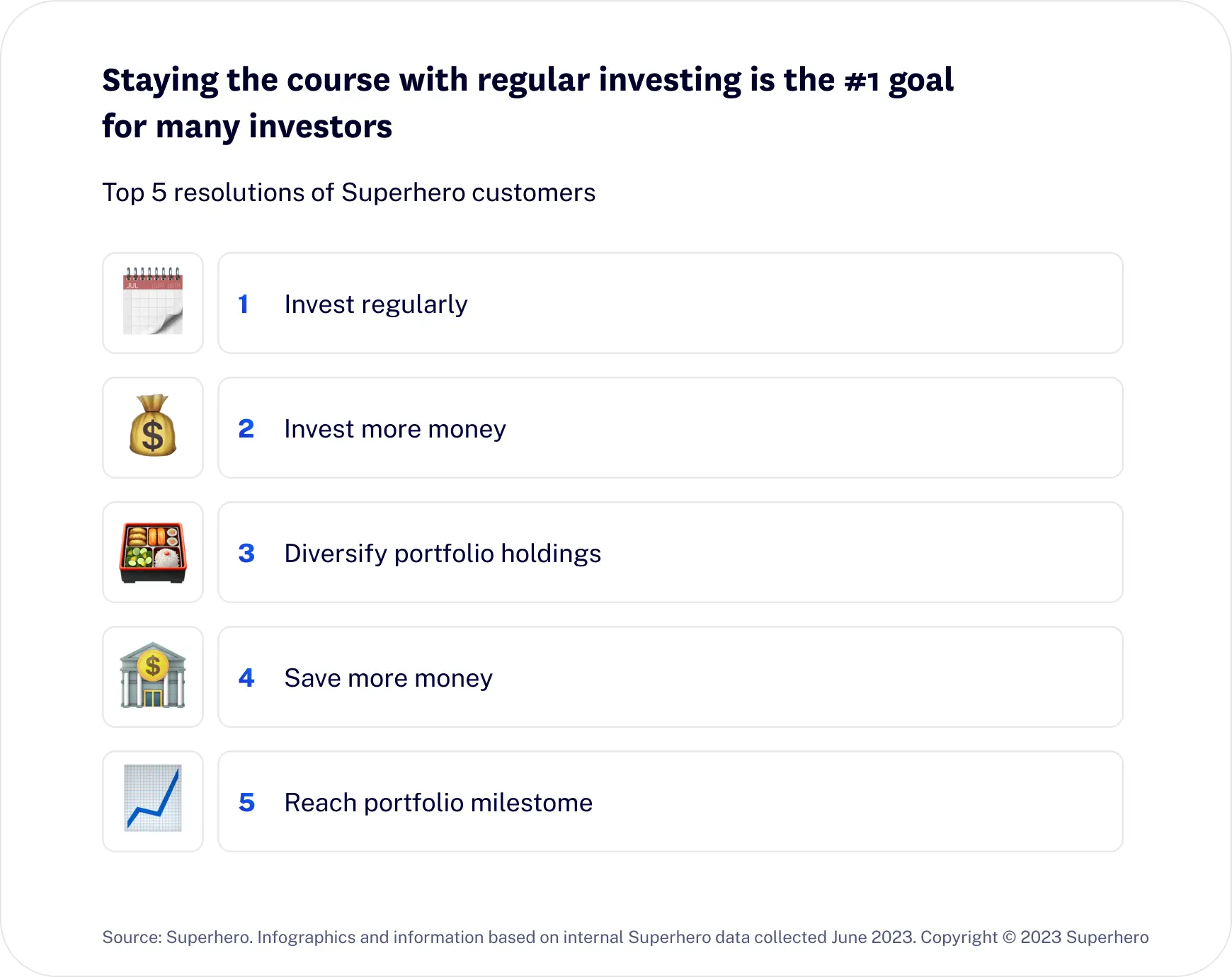This screenshot has height=977, width=1232.
Task: Select the Diversify portfolio holdings row
Action: tap(671, 552)
